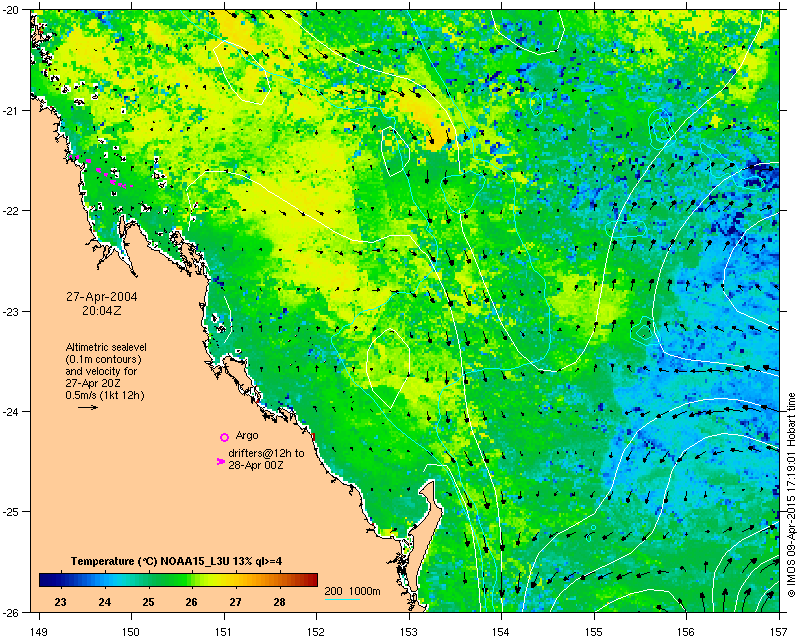The image size is (800, 640).
Task: Click the 0.5m/s velocity scale arrow
Action: tap(88, 407)
